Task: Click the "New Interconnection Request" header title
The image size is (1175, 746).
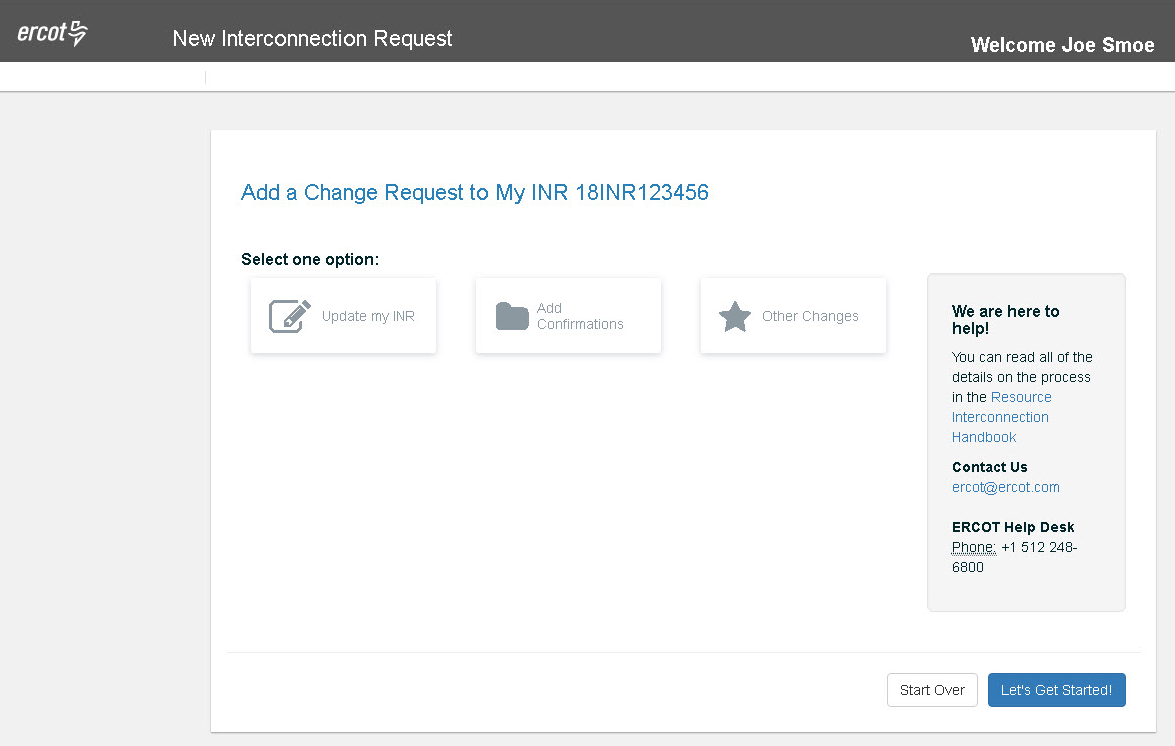Action: 312,38
